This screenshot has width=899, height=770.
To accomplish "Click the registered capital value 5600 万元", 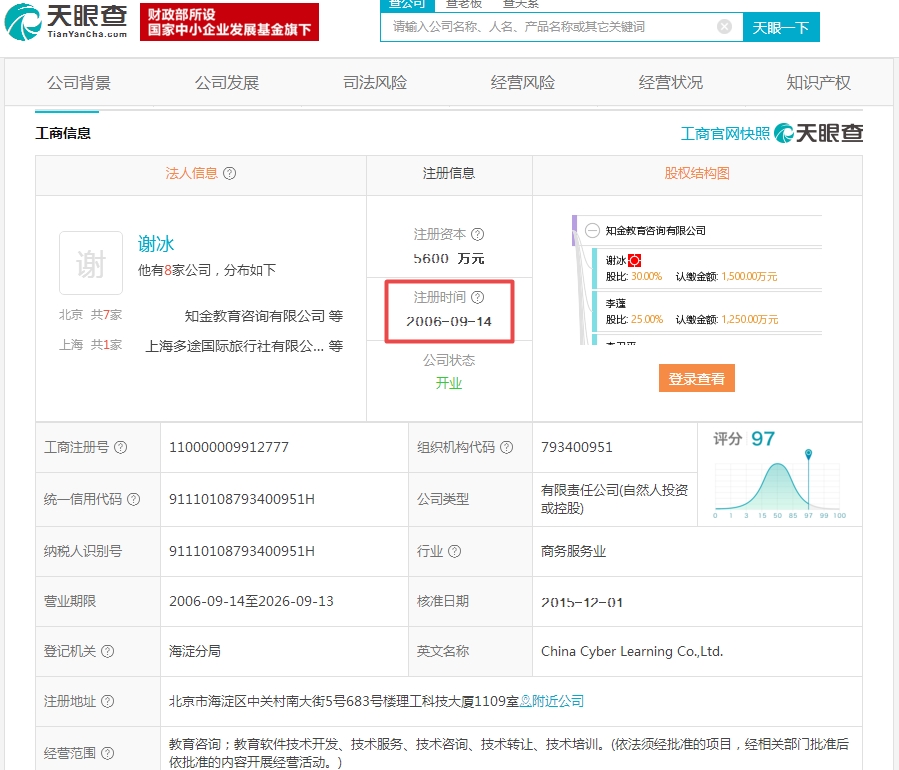I will (x=449, y=259).
